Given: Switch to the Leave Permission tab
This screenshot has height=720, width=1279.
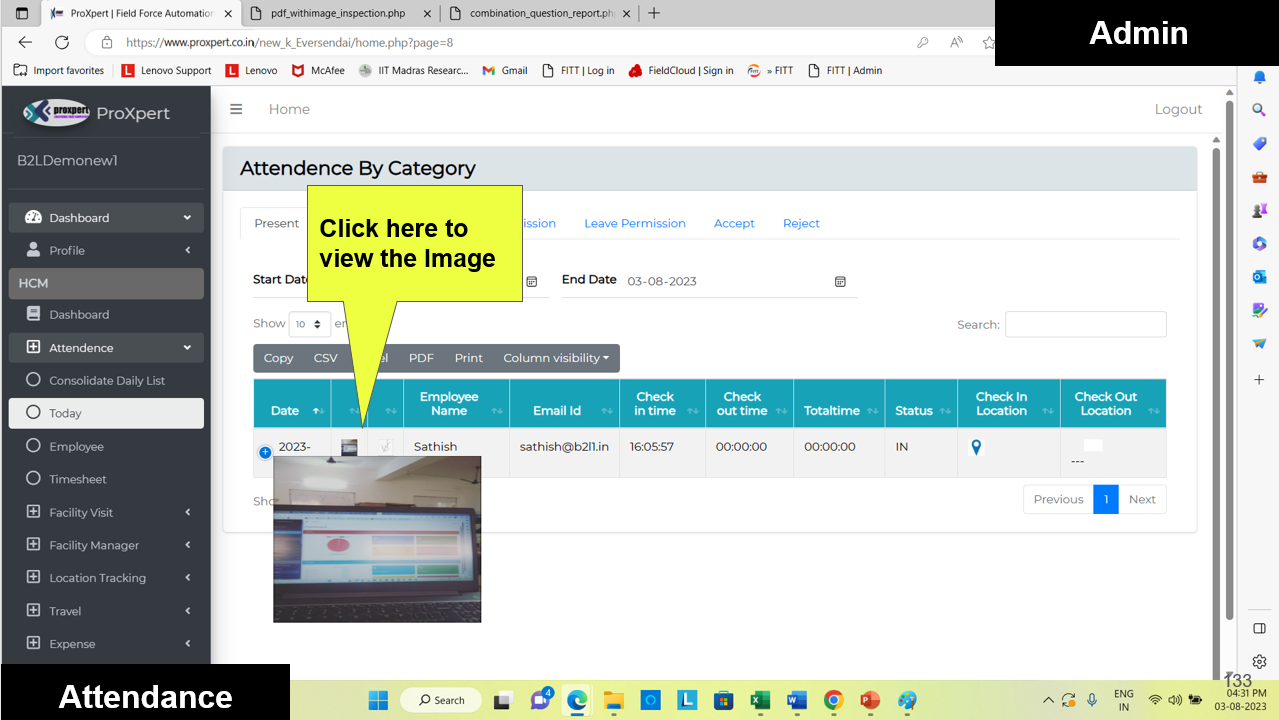Looking at the screenshot, I should coord(634,223).
